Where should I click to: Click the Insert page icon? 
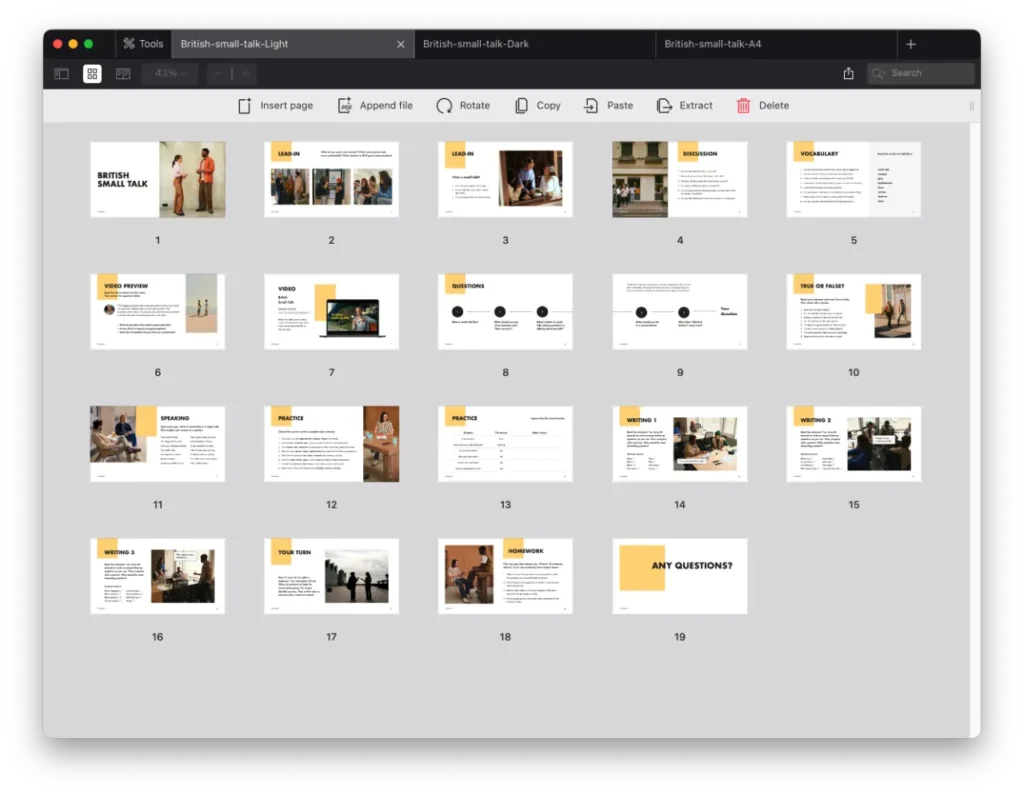[245, 105]
